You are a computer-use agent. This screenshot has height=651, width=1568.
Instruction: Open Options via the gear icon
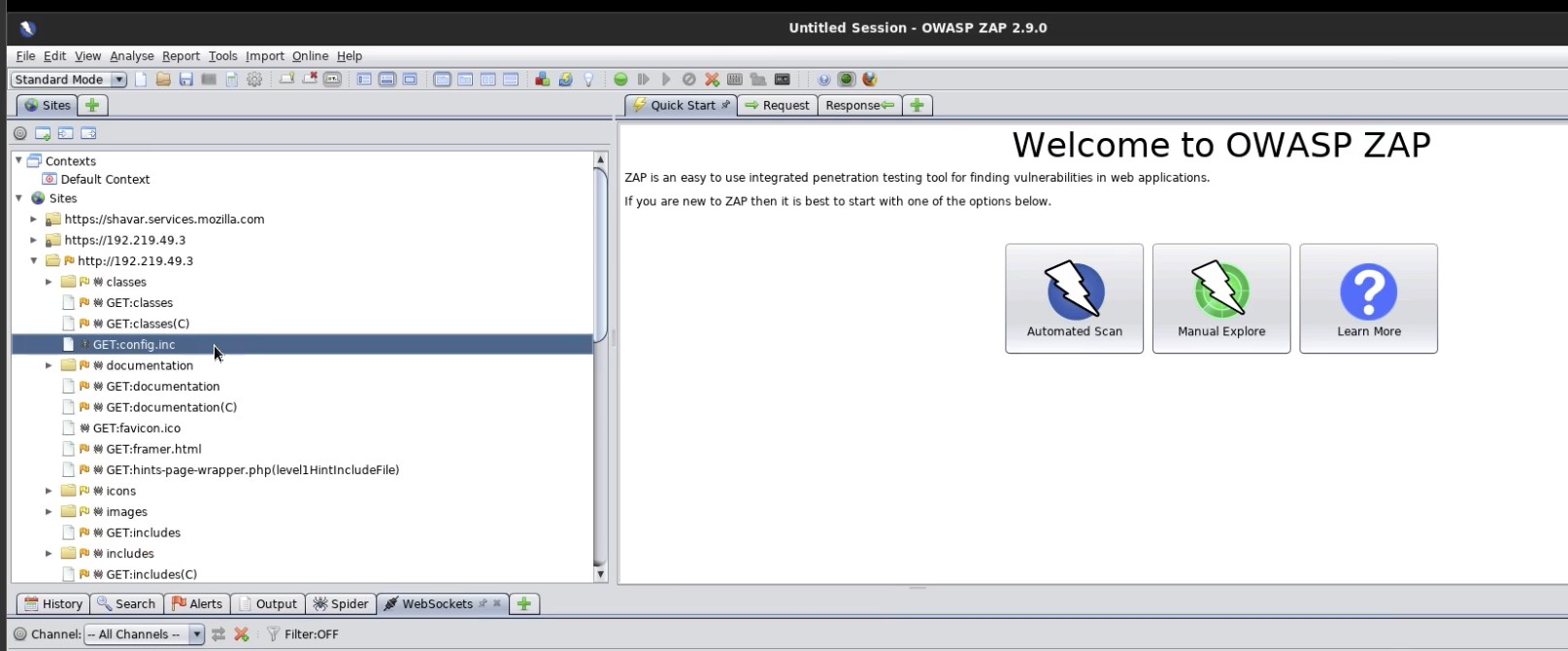coord(254,80)
